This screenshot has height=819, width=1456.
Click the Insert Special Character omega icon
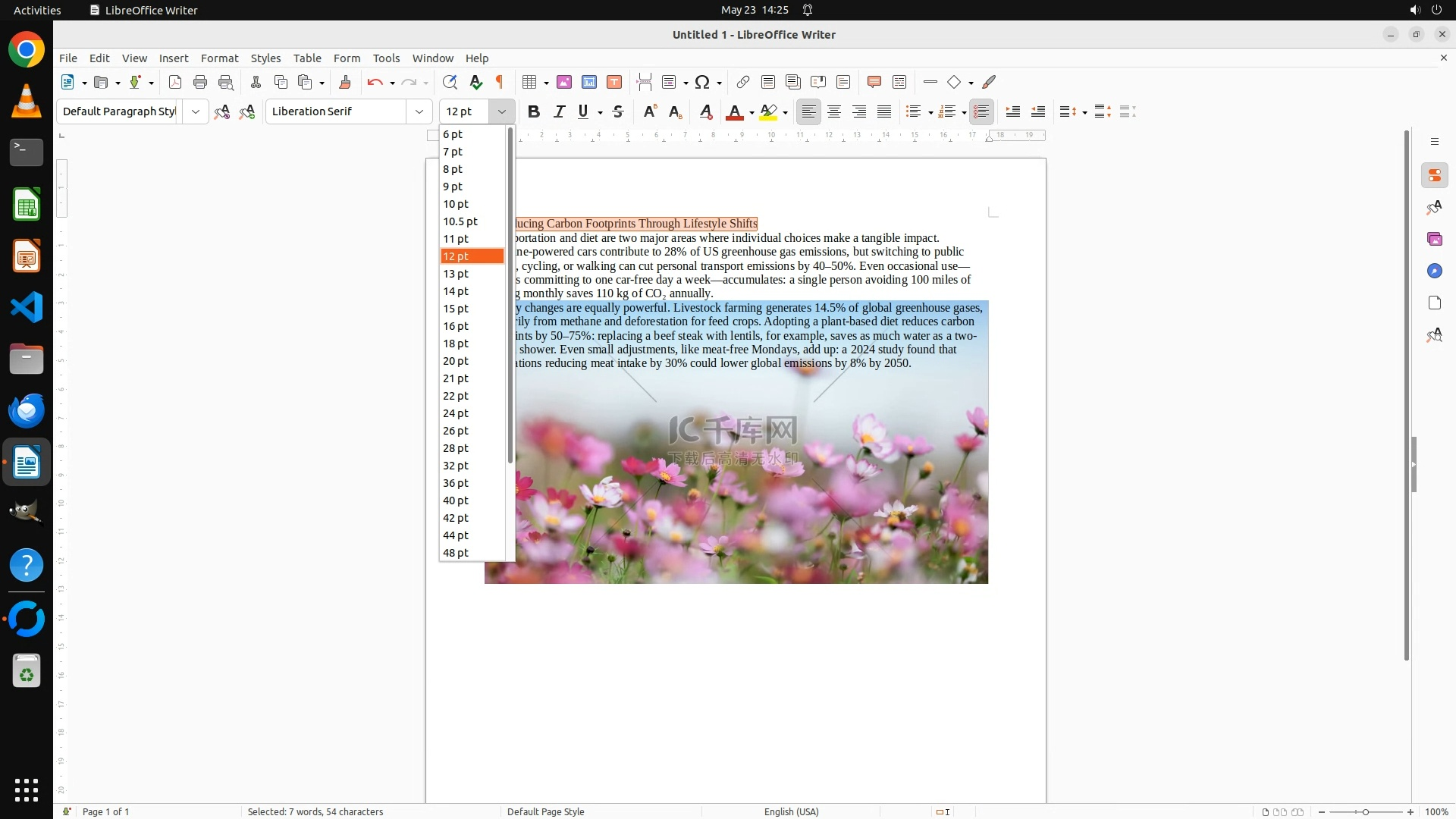(702, 82)
